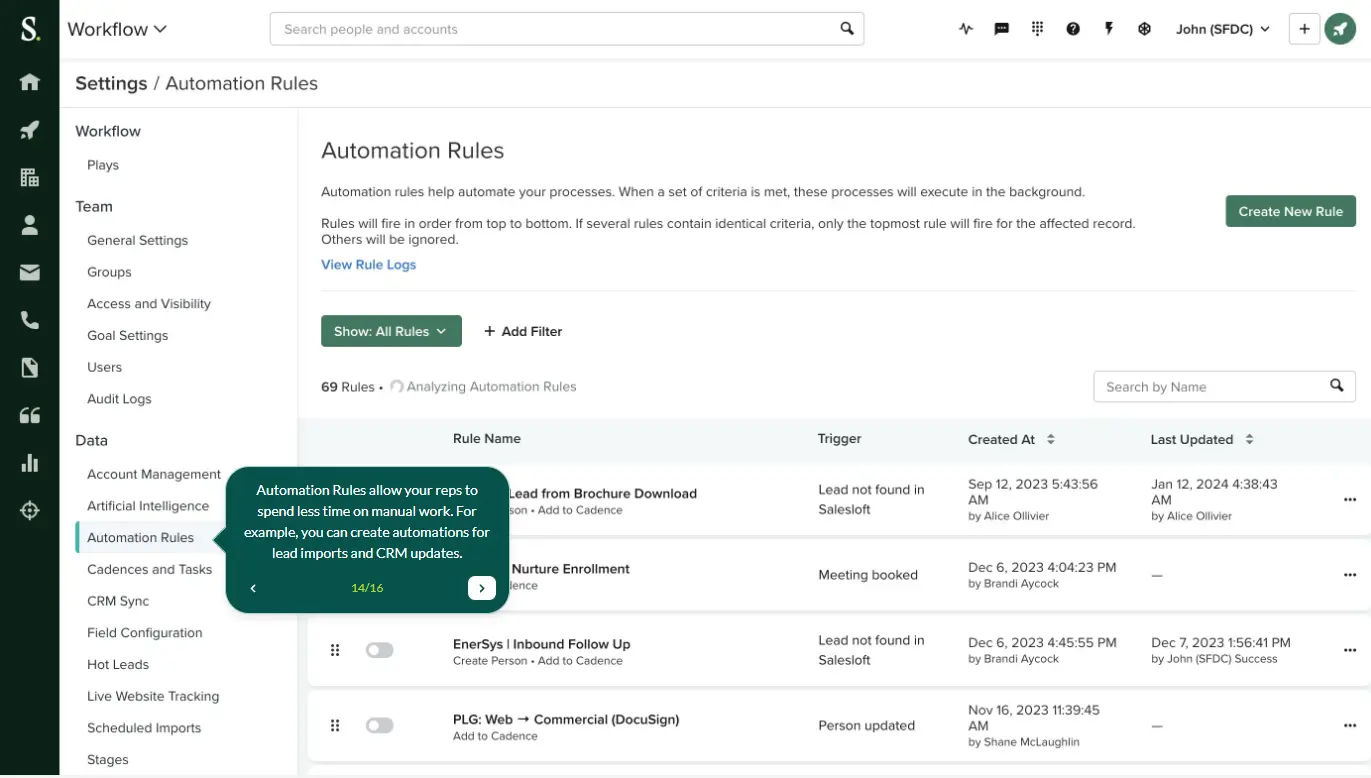Go to Home in the sidebar

[x=30, y=82]
